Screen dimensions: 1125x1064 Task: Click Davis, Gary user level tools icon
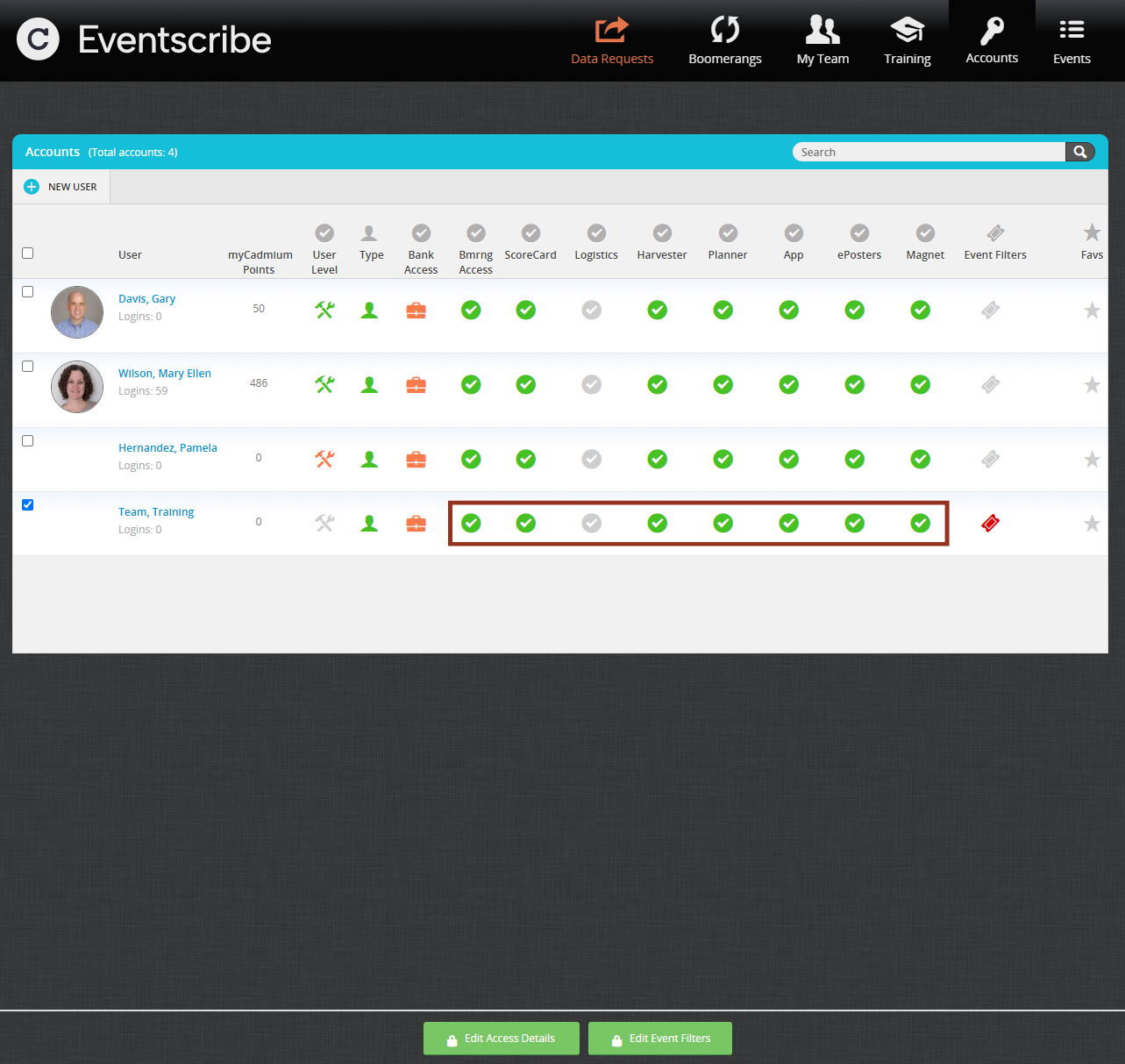point(324,310)
